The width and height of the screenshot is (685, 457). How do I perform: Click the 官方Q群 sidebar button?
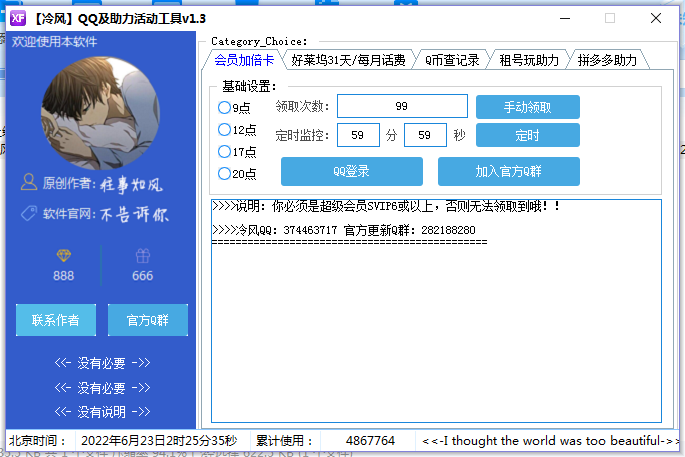coord(148,320)
